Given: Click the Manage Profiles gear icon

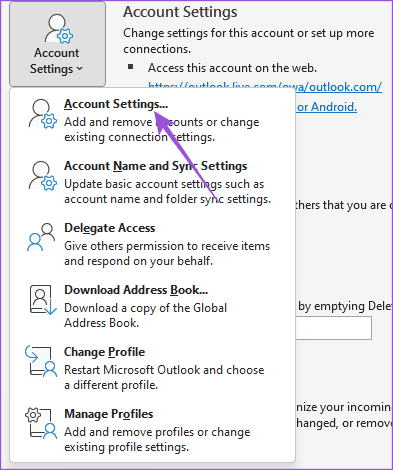Looking at the screenshot, I should pos(41,423).
